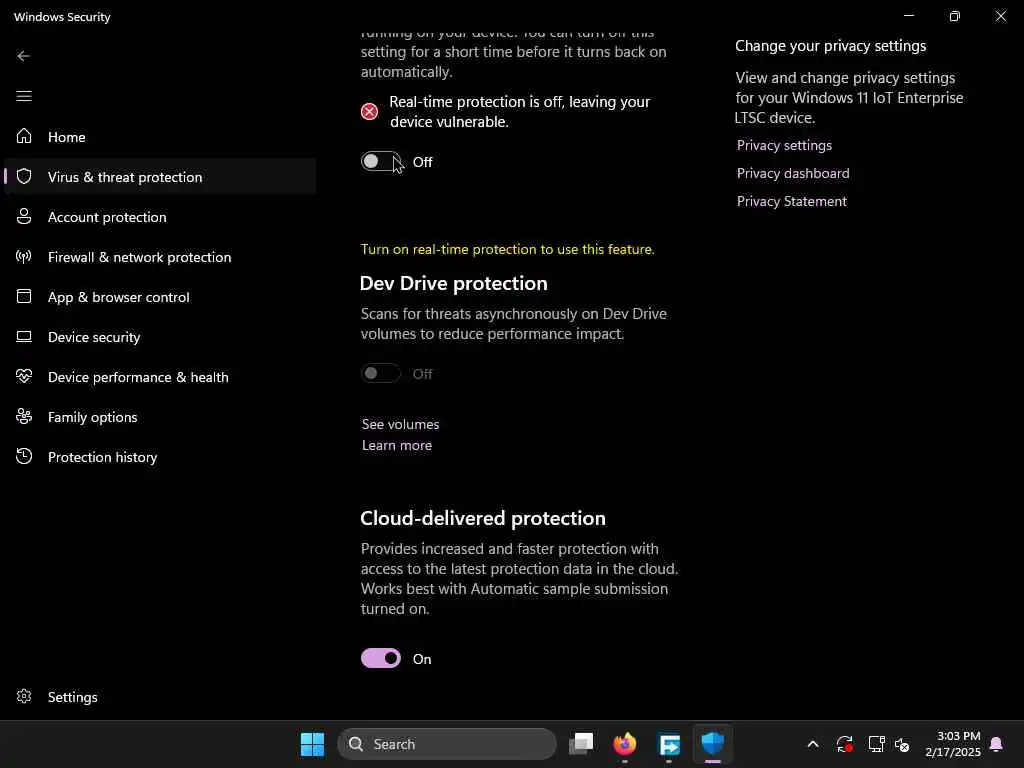Open Firewall & network protection page
1024x768 pixels.
pyautogui.click(x=160, y=257)
